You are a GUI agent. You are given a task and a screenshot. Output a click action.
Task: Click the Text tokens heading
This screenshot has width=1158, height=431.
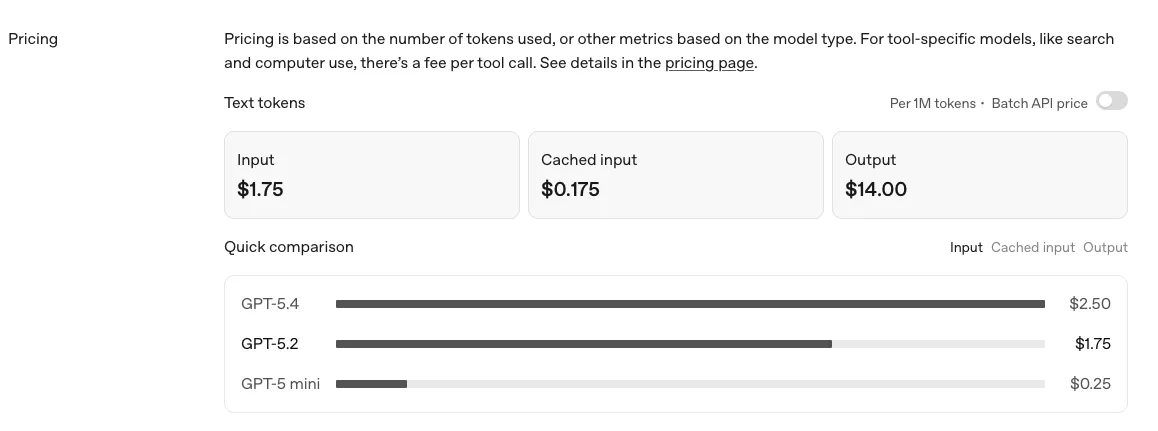(264, 103)
